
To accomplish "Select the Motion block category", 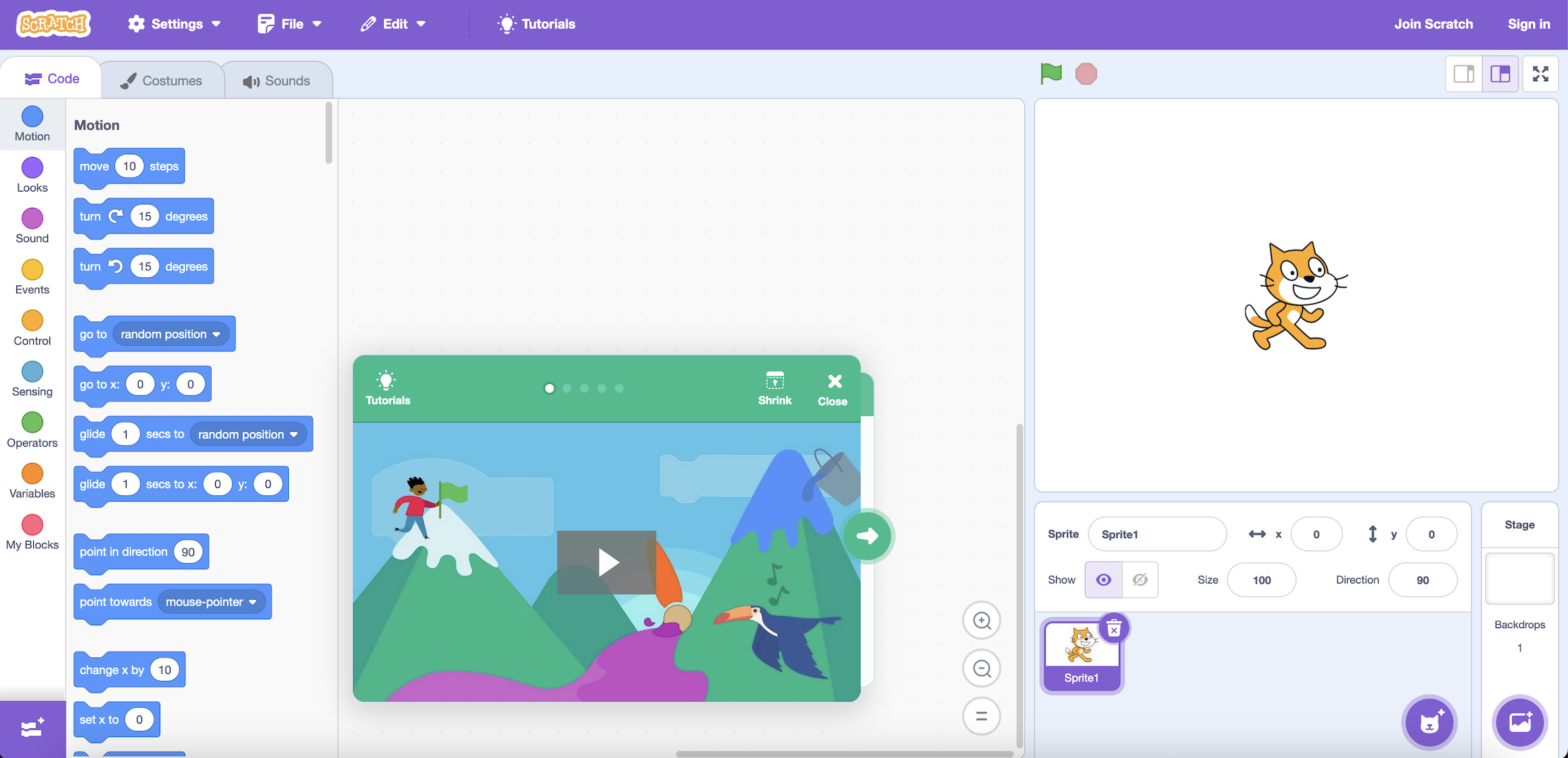I will coord(32,124).
